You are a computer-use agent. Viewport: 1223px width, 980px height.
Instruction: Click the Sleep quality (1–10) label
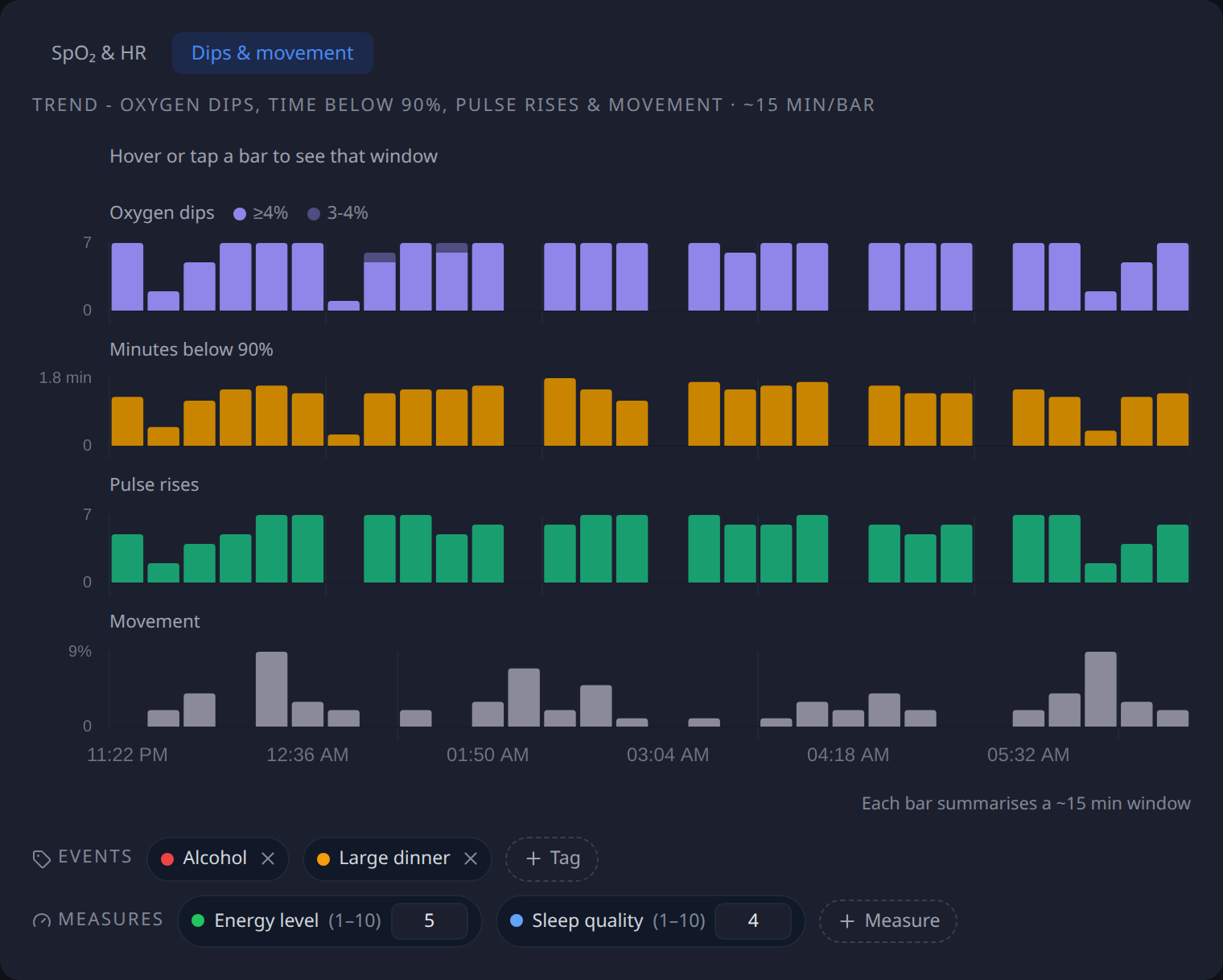coord(619,921)
